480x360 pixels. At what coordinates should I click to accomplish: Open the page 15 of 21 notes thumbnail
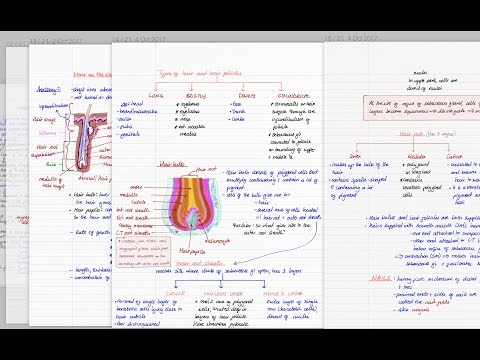point(402,185)
